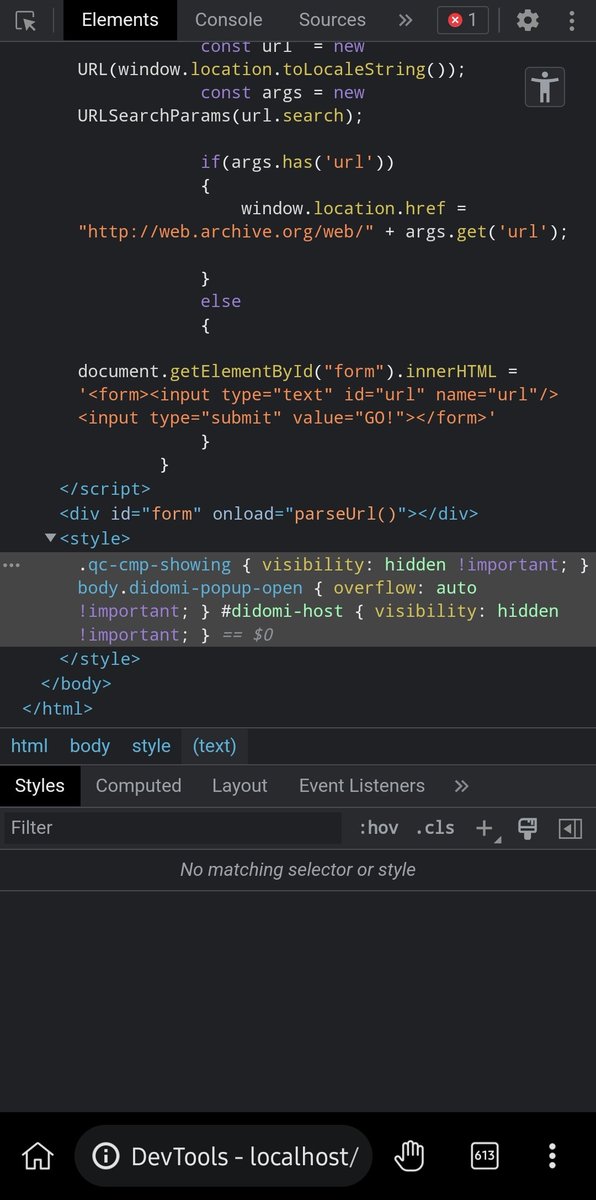The height and width of the screenshot is (1200, 596).
Task: Open the site info icon in address bar
Action: pos(105,1157)
